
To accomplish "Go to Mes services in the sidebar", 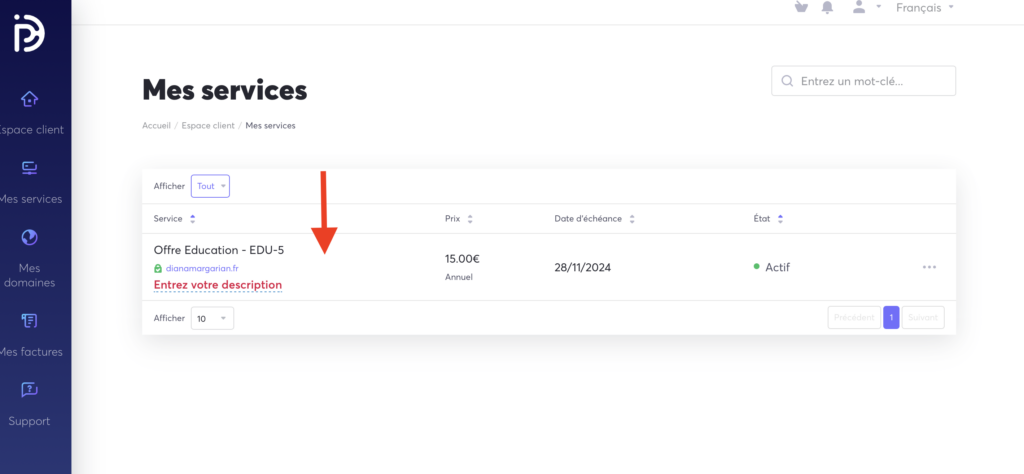I will coord(30,181).
